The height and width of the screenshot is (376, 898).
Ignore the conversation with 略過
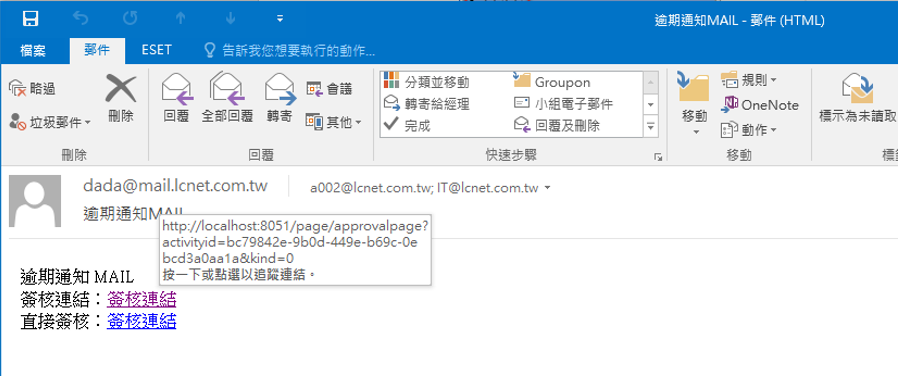32,89
